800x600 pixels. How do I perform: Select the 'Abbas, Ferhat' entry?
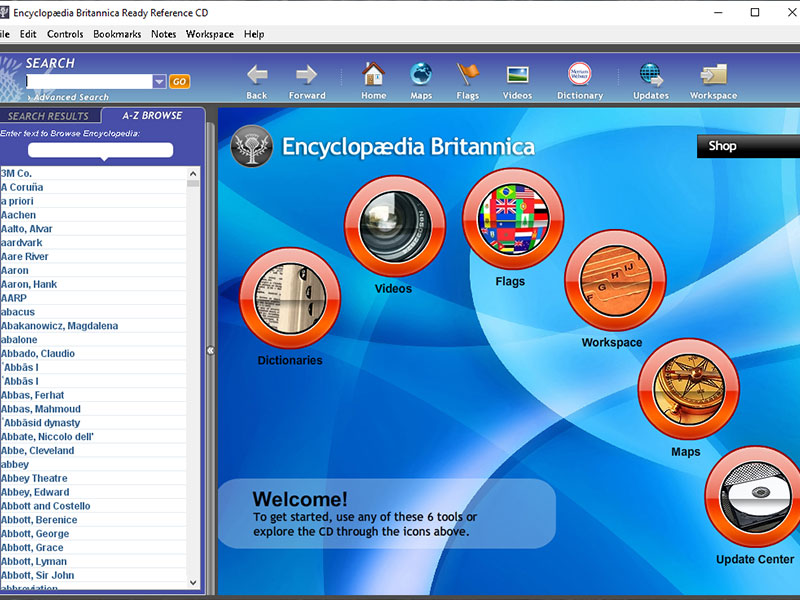pos(93,395)
